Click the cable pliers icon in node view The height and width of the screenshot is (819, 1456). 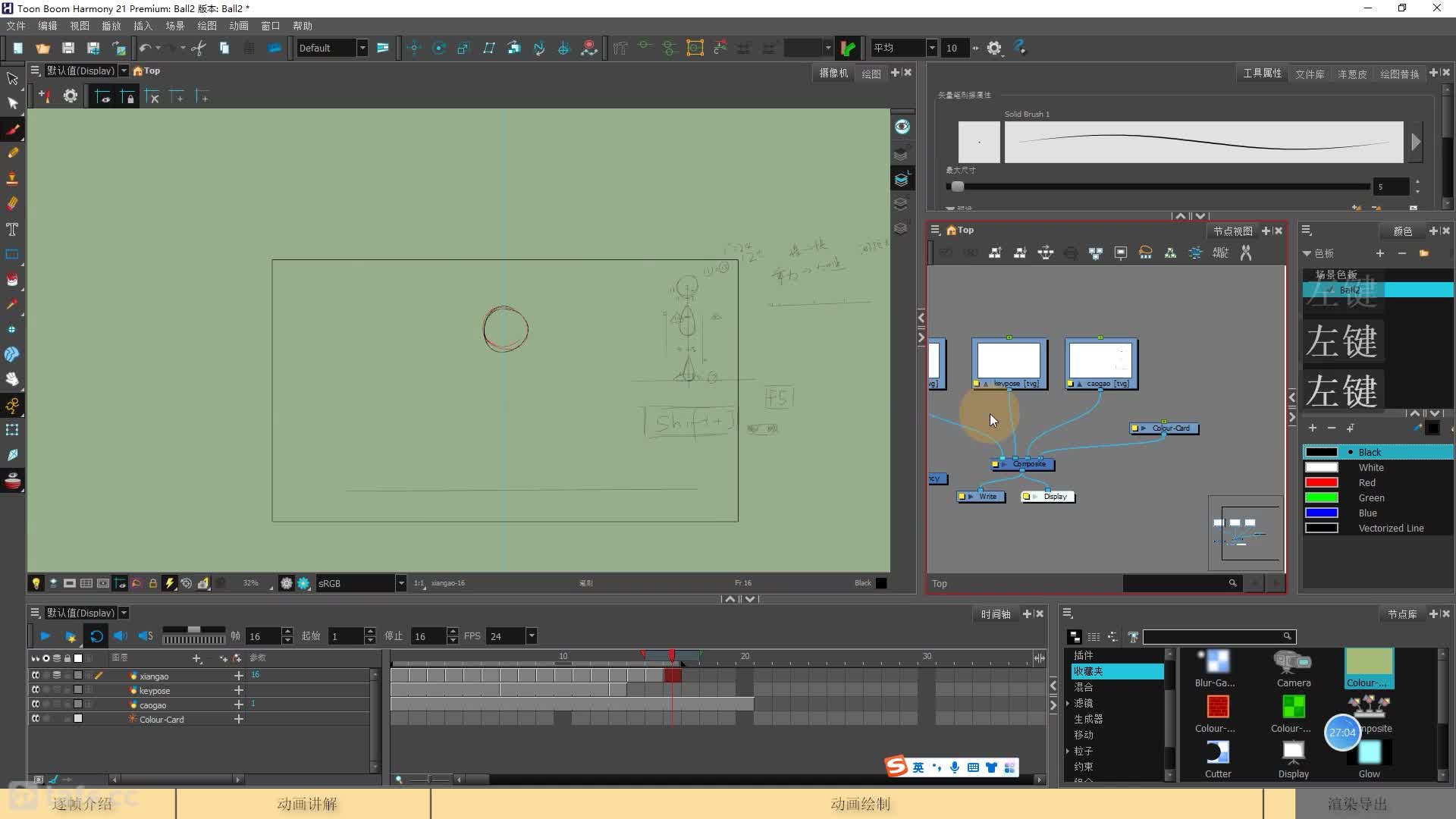(1245, 253)
